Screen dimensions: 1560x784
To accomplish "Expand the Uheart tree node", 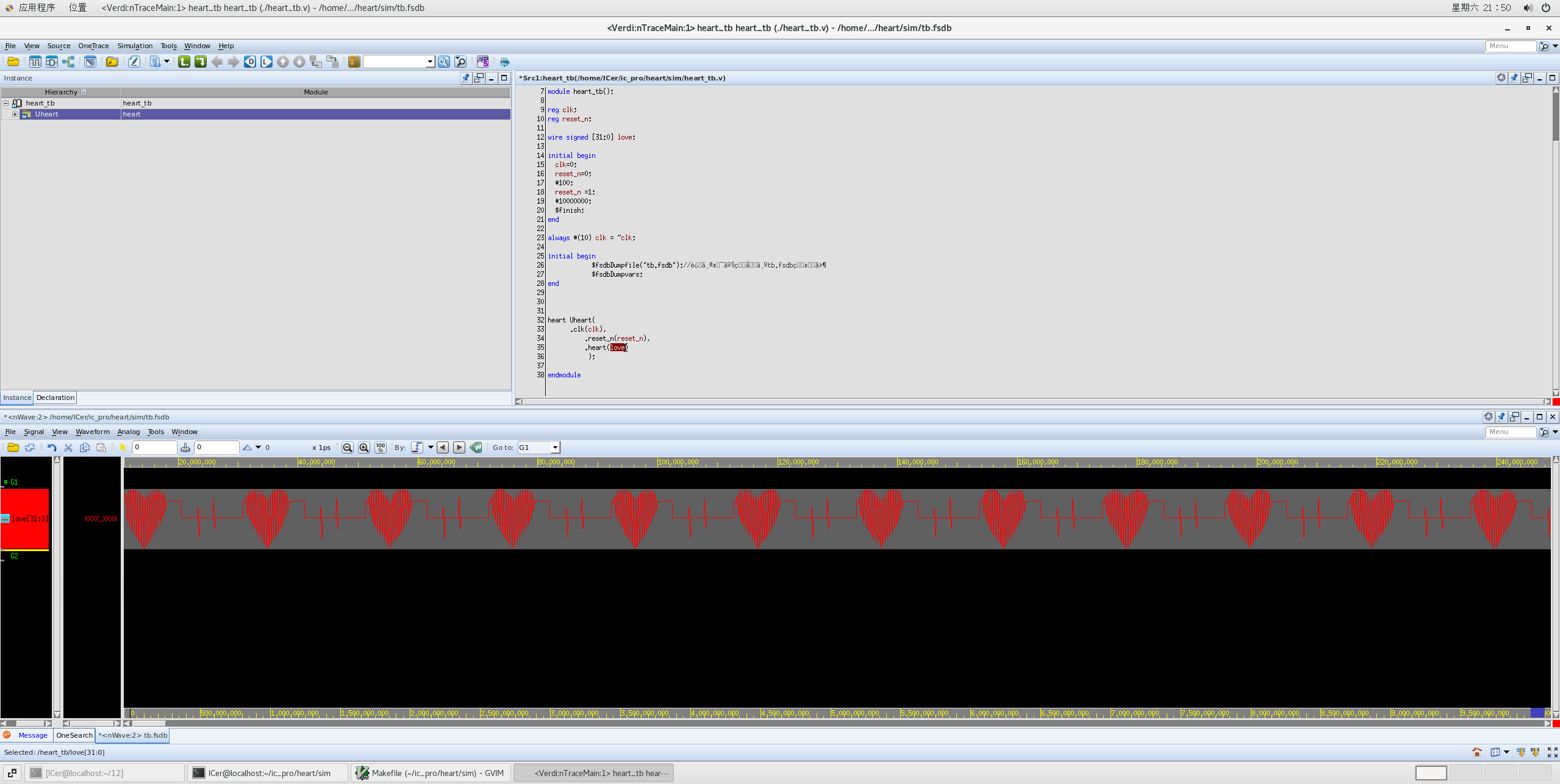I will (x=15, y=114).
